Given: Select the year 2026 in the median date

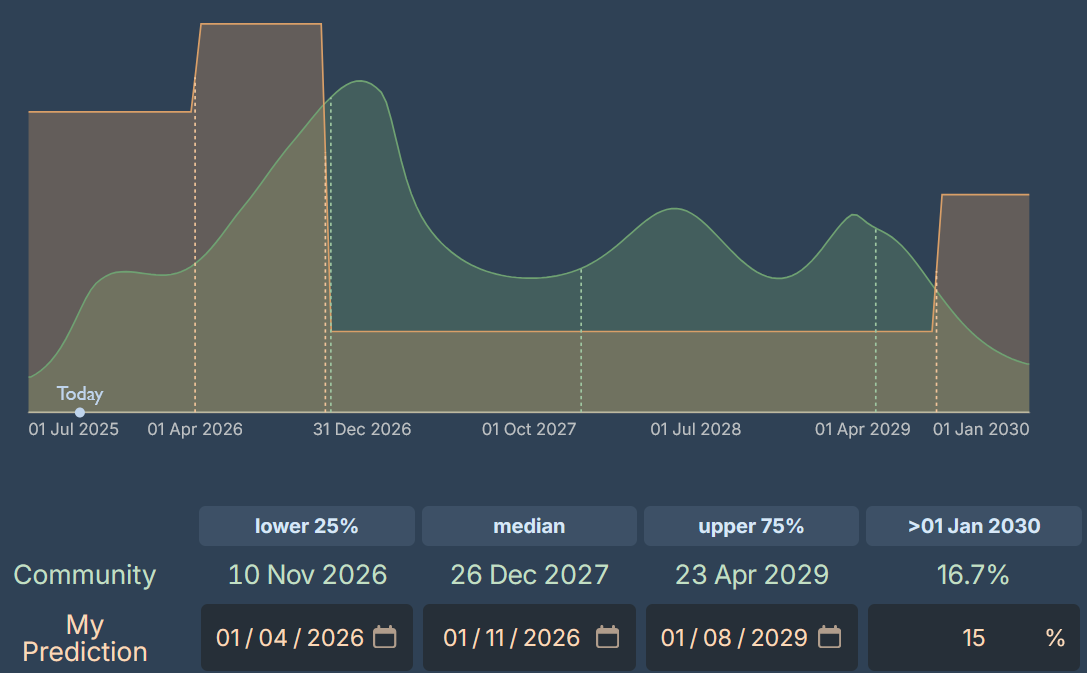Looking at the screenshot, I should click(x=553, y=638).
